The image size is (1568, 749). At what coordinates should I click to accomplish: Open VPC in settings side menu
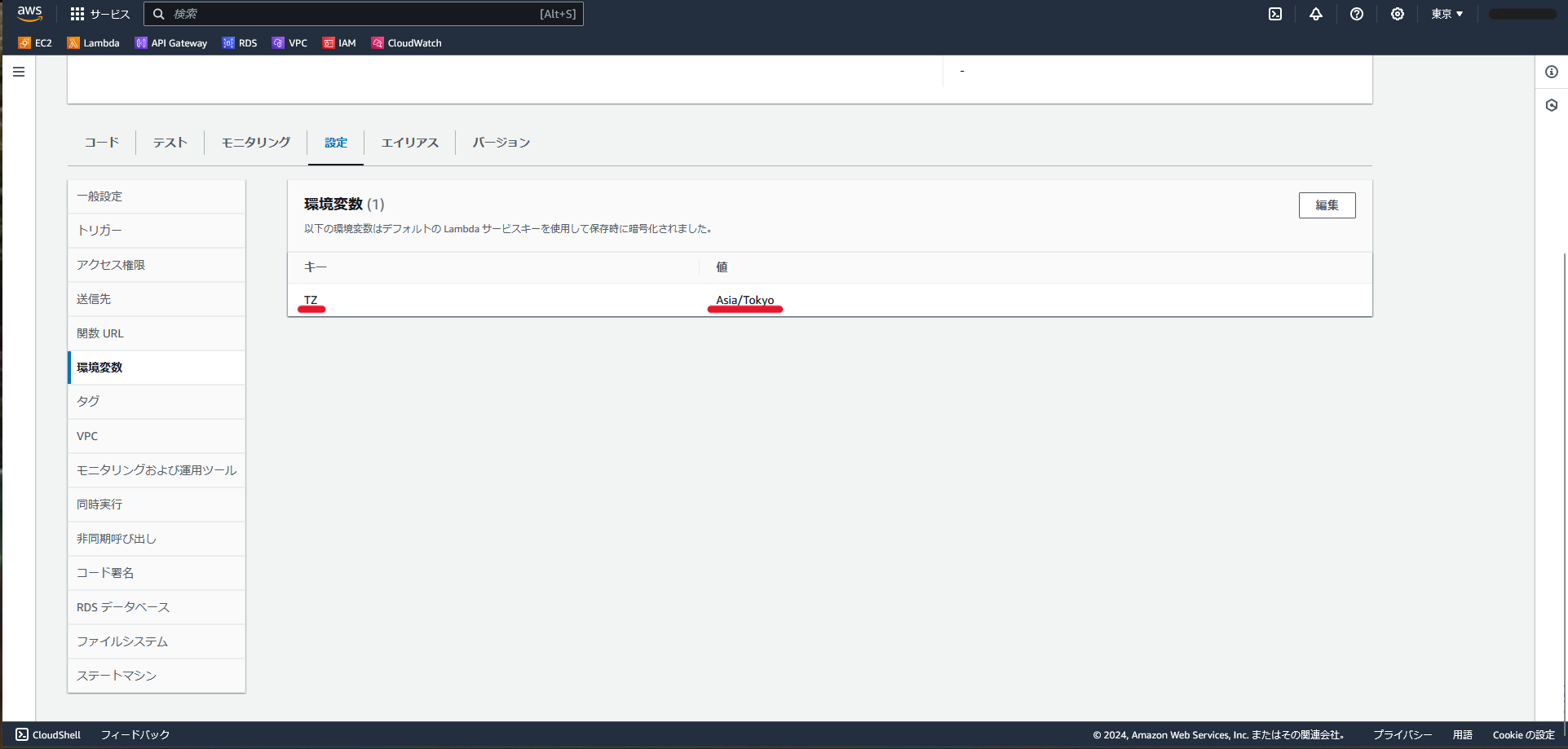point(157,436)
